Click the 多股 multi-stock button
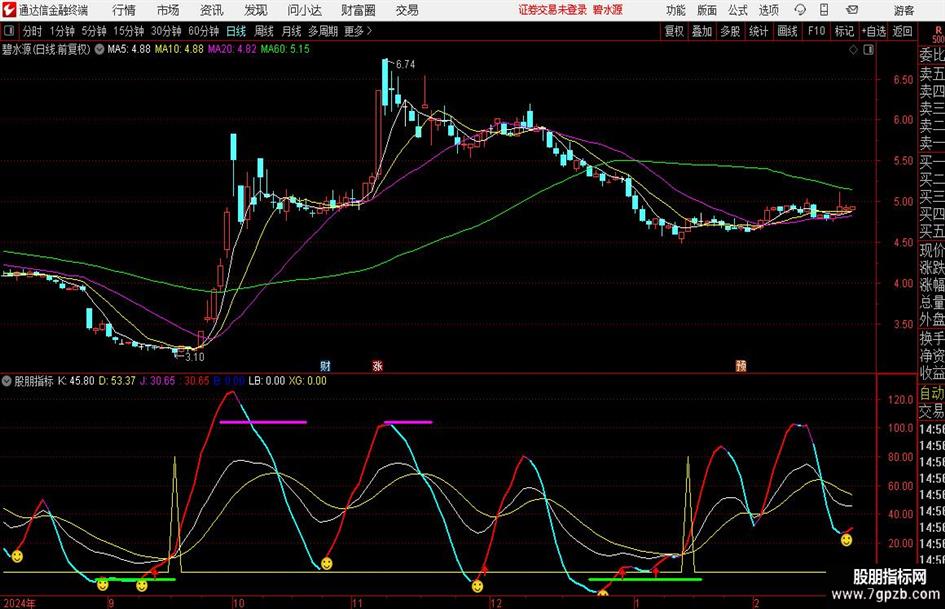Viewport: 945px width, 609px height. 730,31
